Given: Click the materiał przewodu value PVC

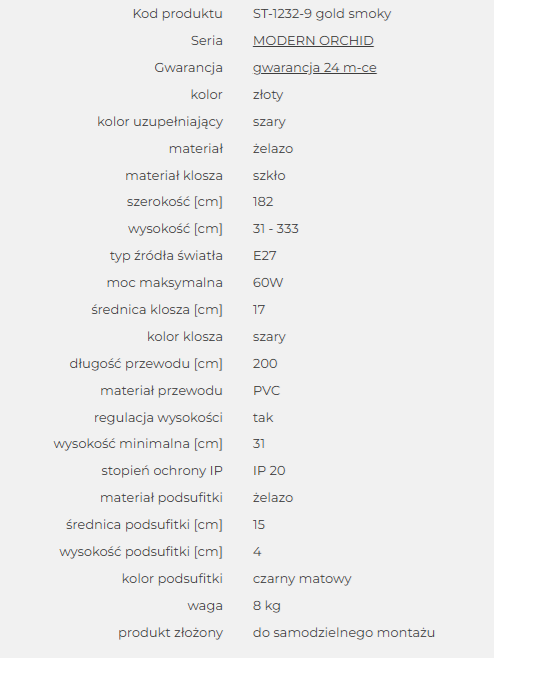Looking at the screenshot, I should pyautogui.click(x=266, y=391).
